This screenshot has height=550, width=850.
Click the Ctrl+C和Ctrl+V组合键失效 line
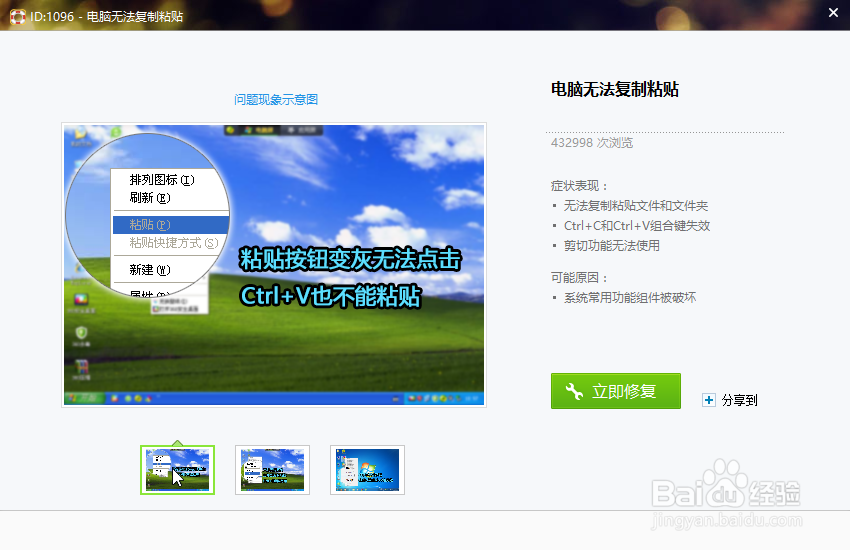tap(637, 226)
